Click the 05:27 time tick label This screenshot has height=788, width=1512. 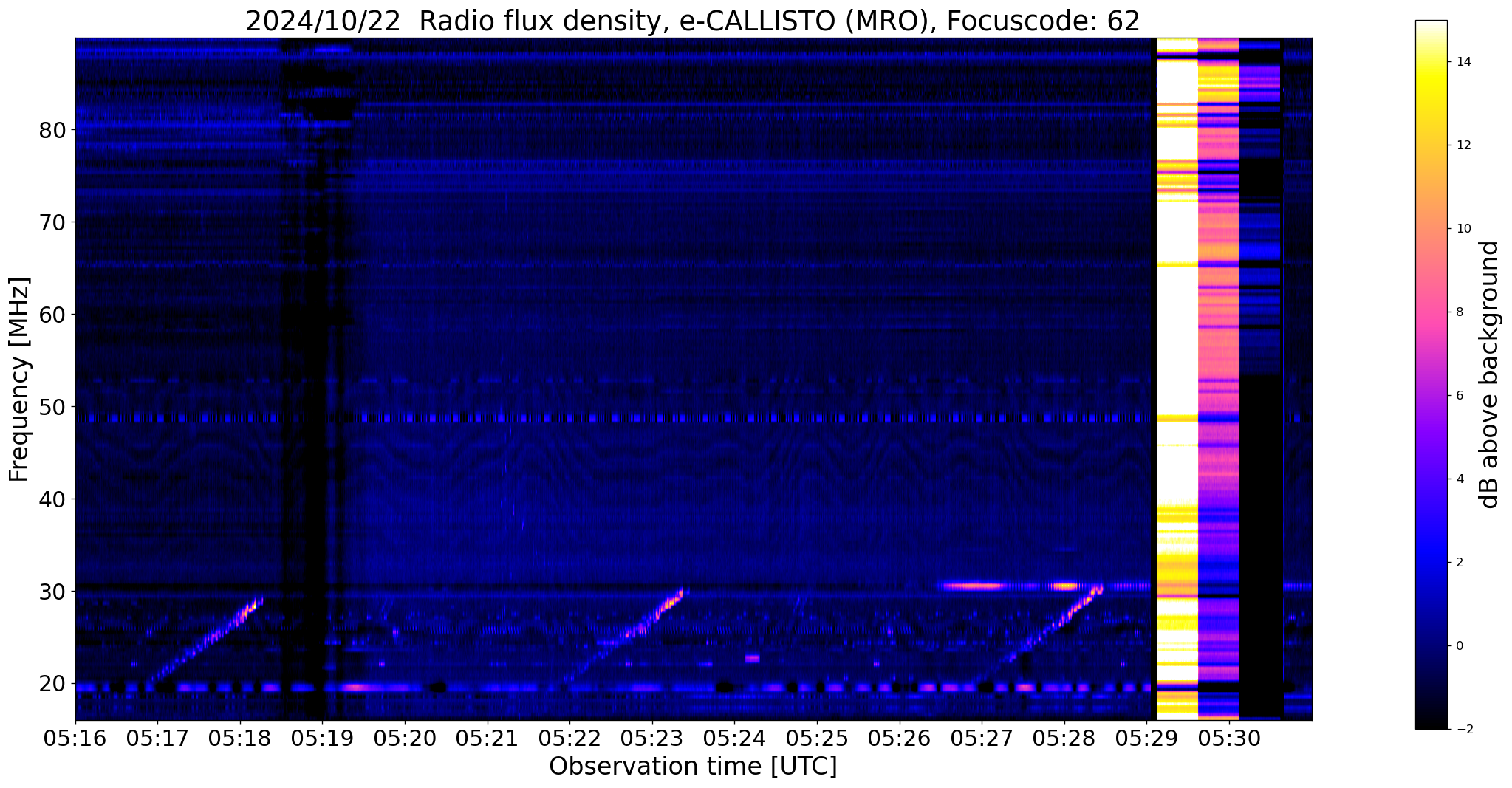point(982,739)
